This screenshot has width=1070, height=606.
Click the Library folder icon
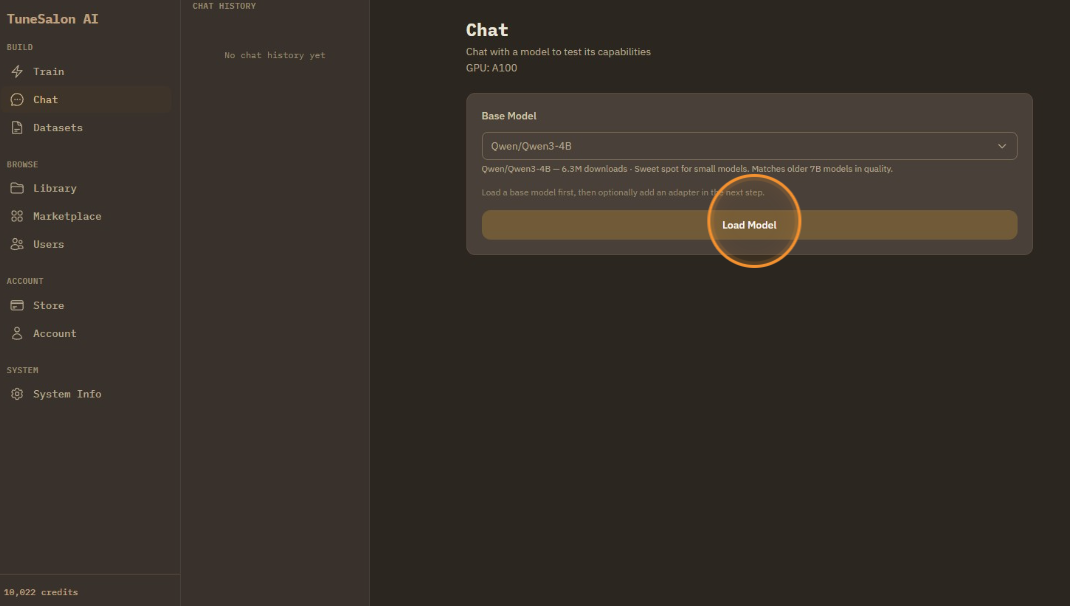(17, 188)
